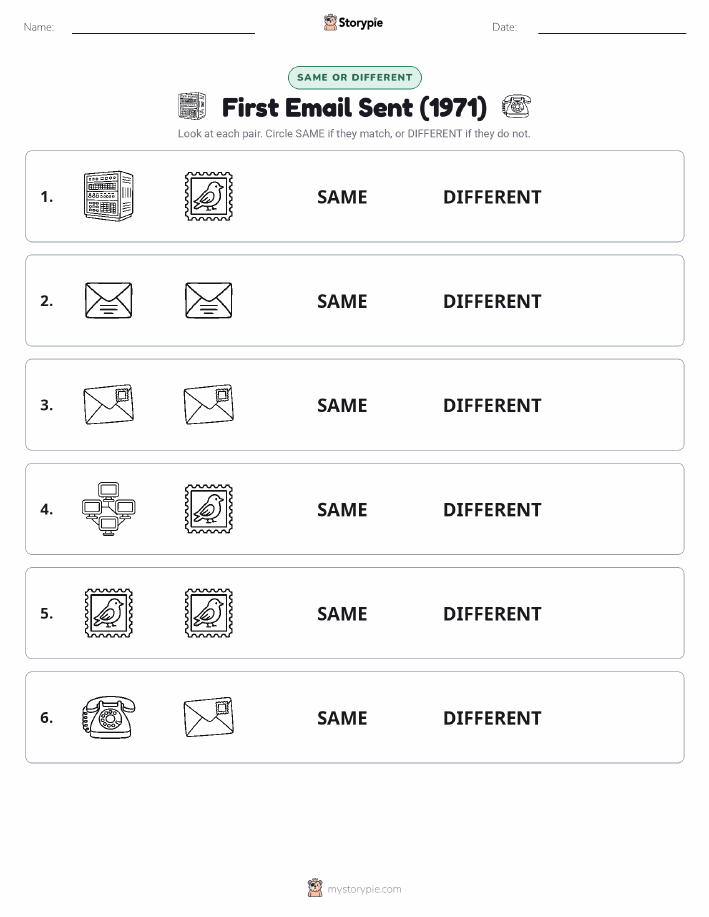Select the left envelope in row 2
Image resolution: width=709 pixels, height=917 pixels.
tap(109, 300)
